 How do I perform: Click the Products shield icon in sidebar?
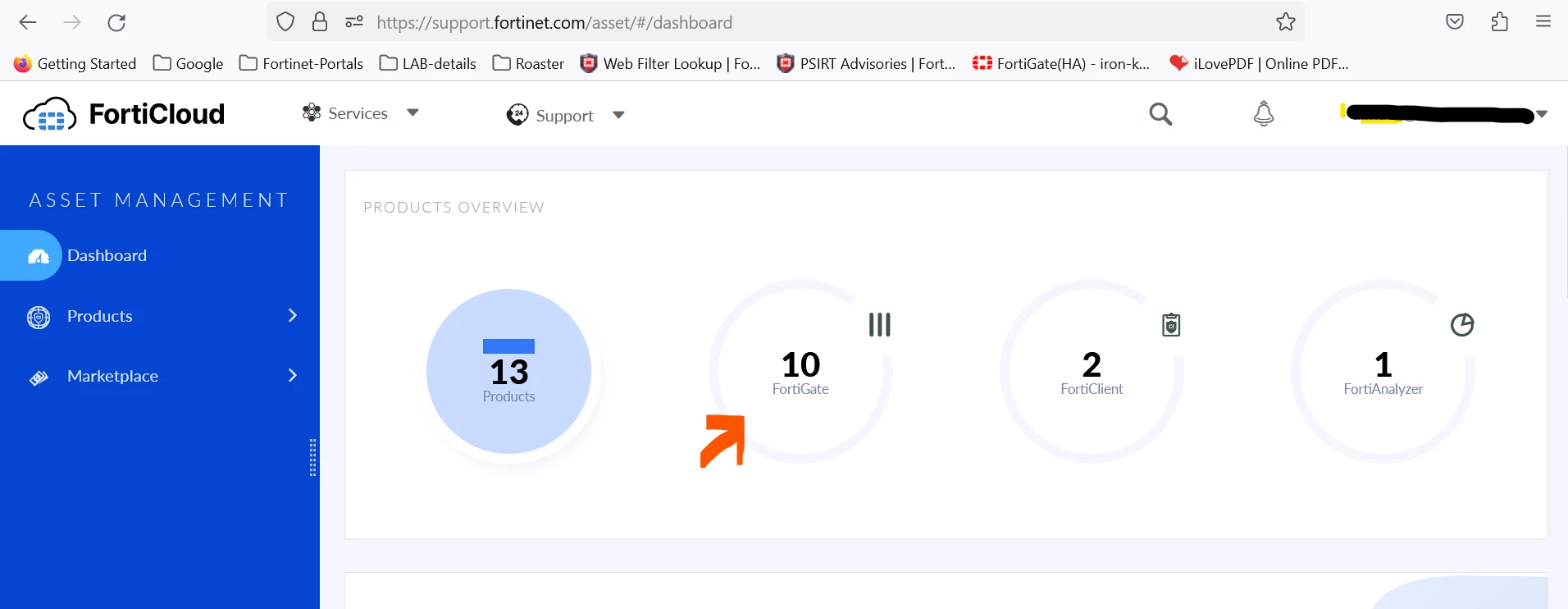39,317
